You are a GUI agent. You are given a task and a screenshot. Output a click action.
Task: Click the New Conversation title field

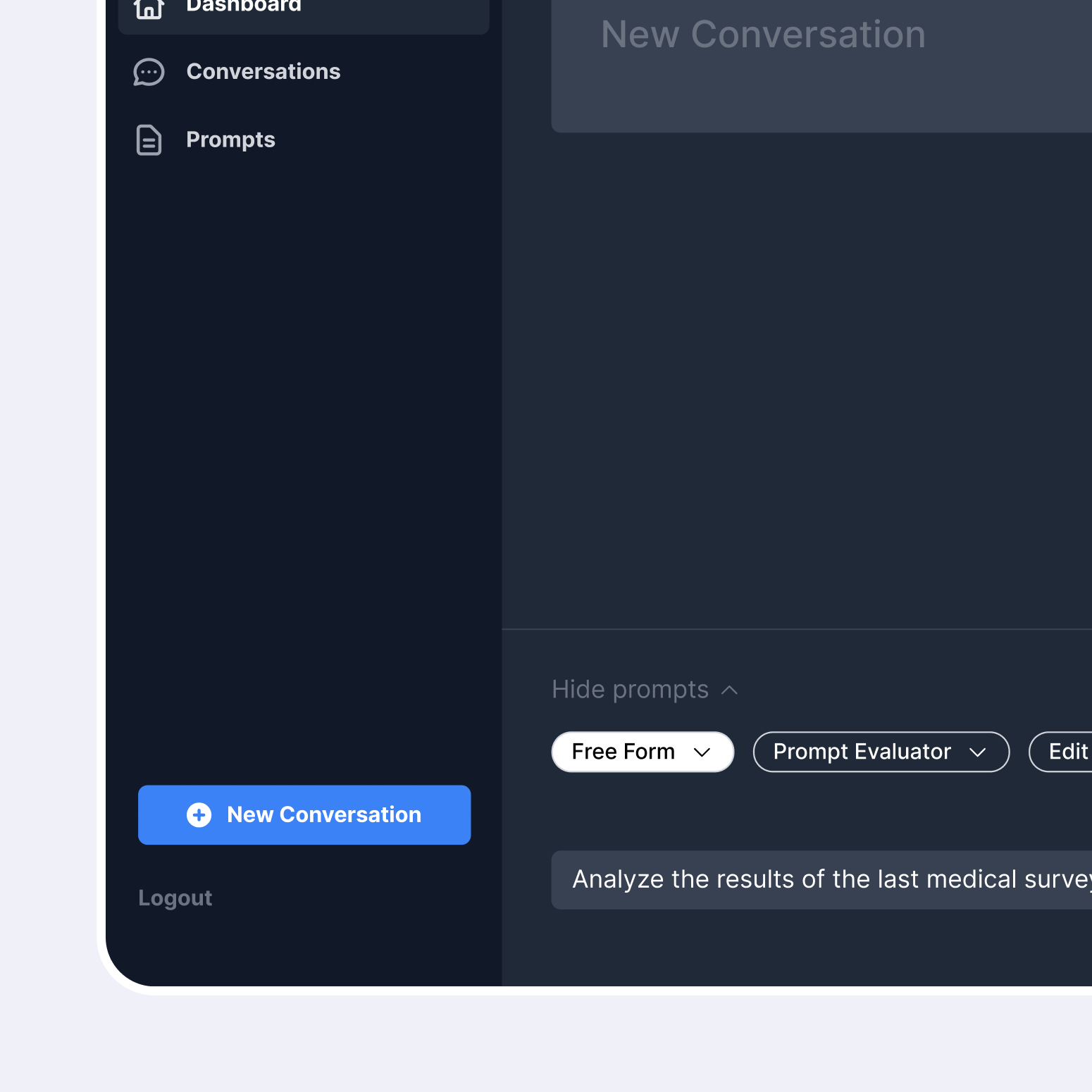[x=821, y=66]
